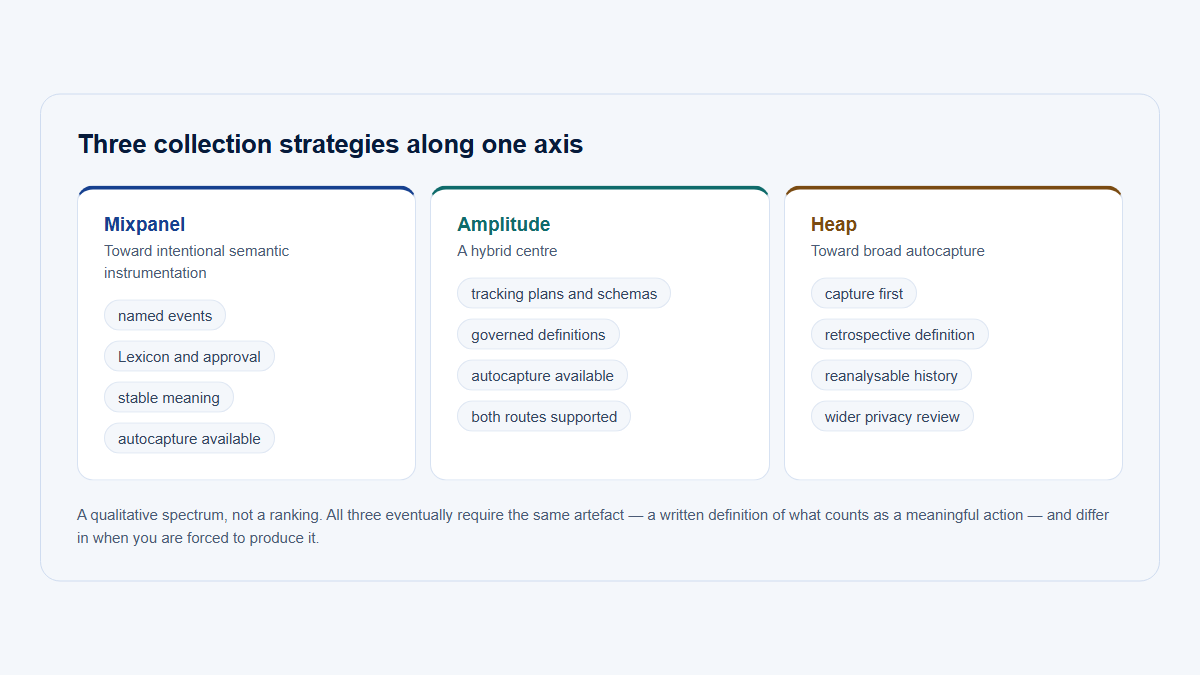Click 'Toward intentional semantic instrumentation' subtitle
The image size is (1200, 675).
[197, 262]
